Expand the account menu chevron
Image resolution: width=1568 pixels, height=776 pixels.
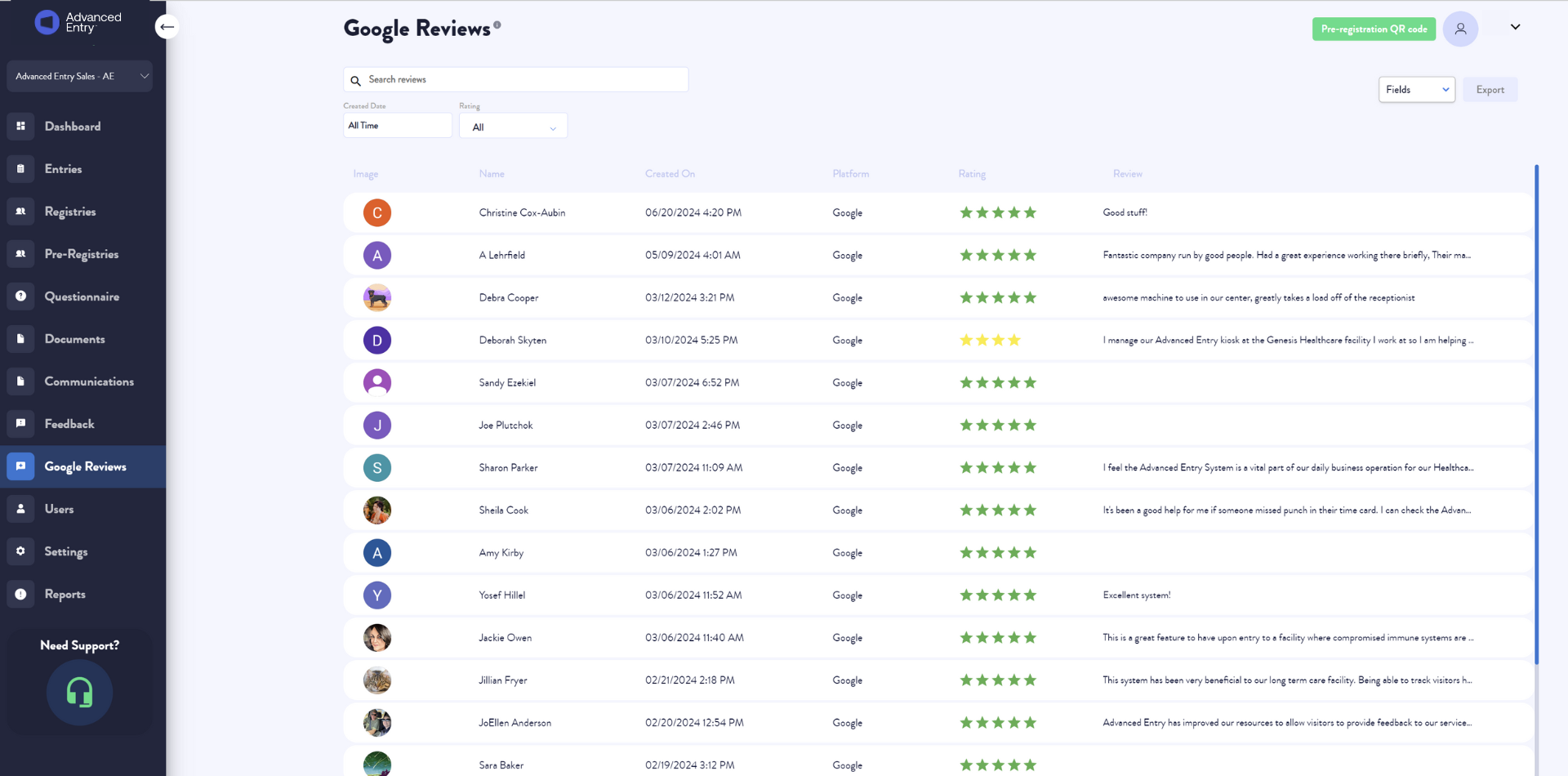(x=1515, y=27)
